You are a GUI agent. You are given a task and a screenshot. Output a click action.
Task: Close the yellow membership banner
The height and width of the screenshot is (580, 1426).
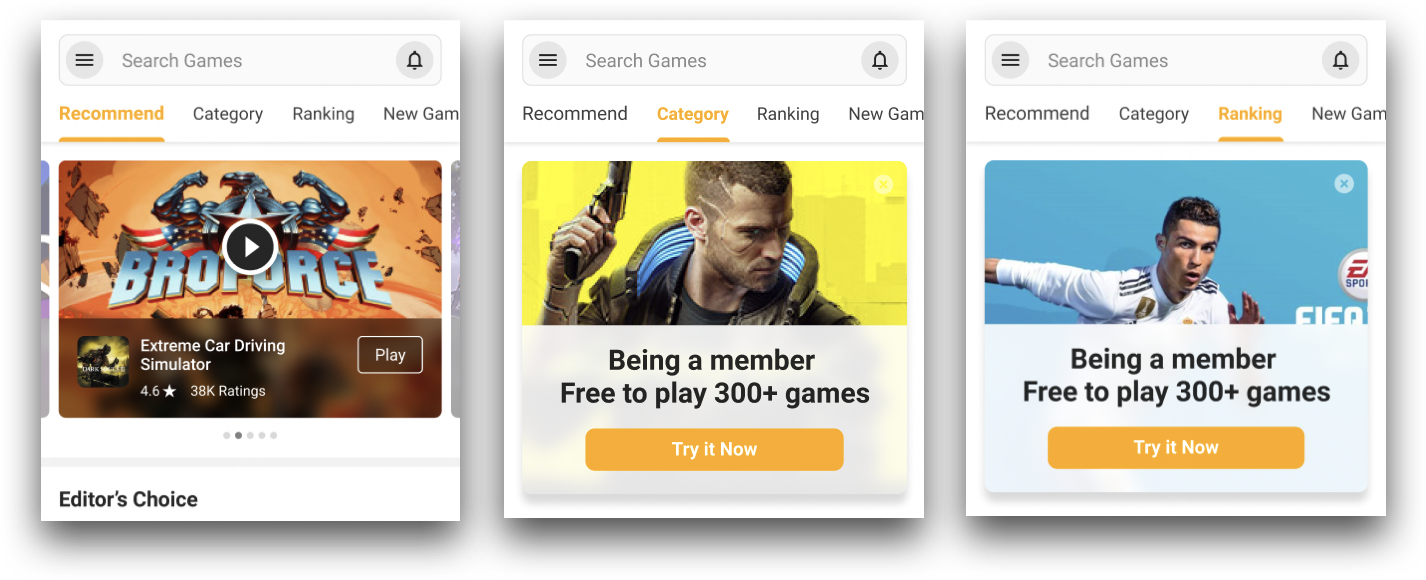click(x=883, y=184)
